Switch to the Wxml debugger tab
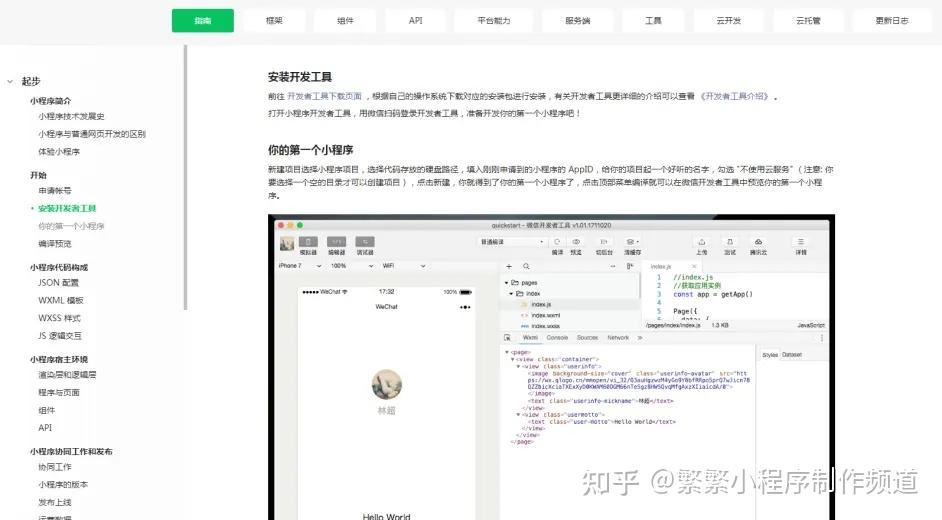Viewport: 942px width, 520px height. pos(530,338)
